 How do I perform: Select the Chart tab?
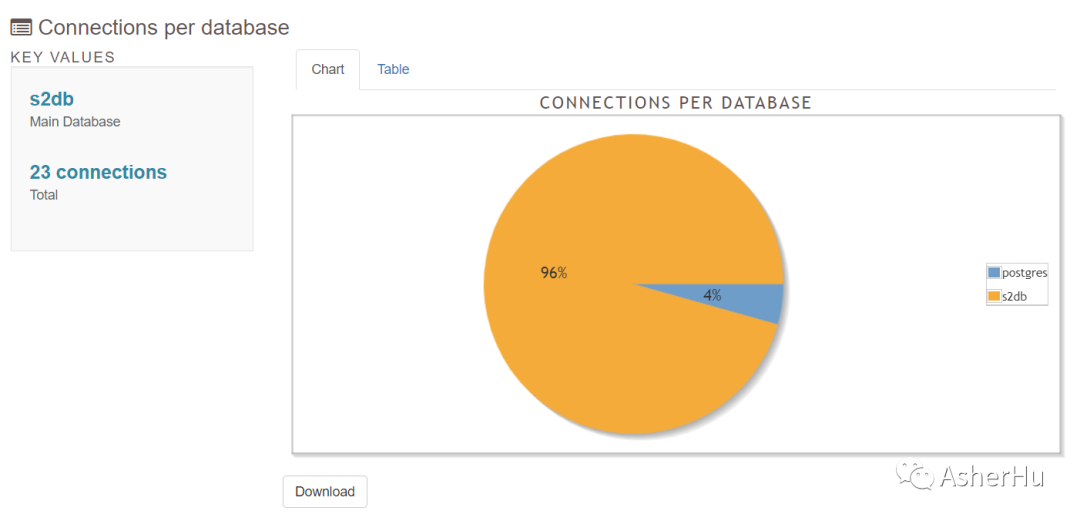[x=328, y=69]
